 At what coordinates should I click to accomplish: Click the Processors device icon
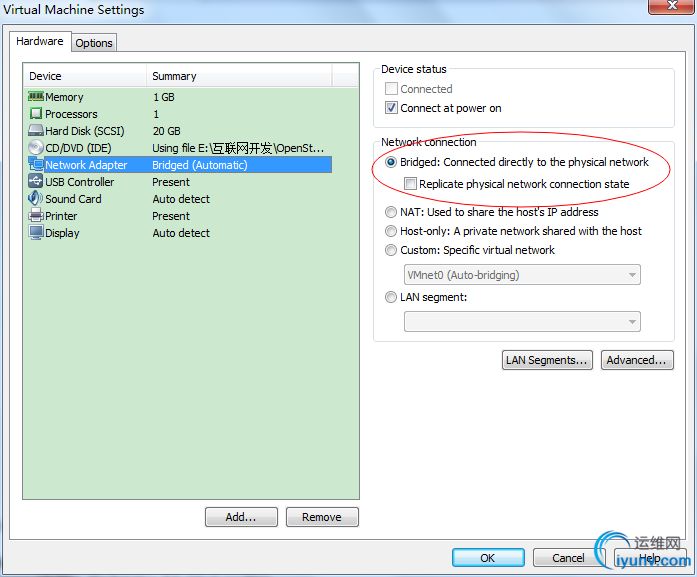point(36,113)
